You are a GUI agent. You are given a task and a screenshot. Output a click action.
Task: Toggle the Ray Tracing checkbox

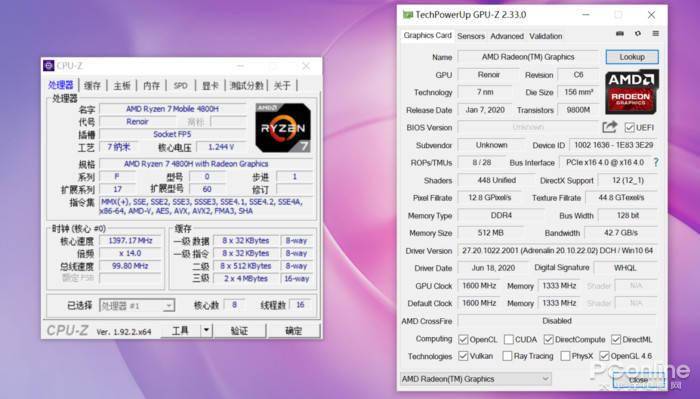[x=507, y=356]
